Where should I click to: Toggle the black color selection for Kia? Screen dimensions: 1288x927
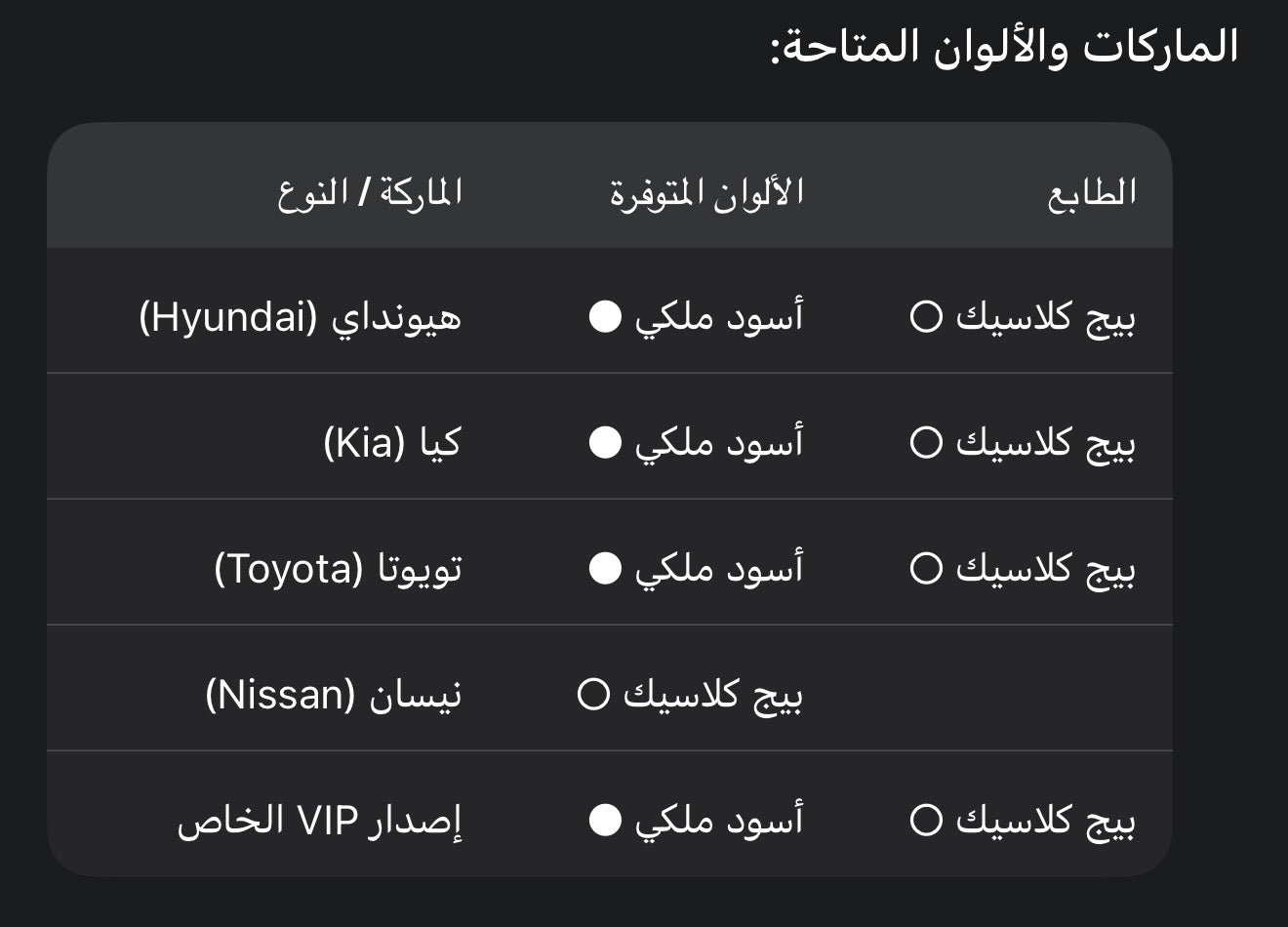pos(606,442)
